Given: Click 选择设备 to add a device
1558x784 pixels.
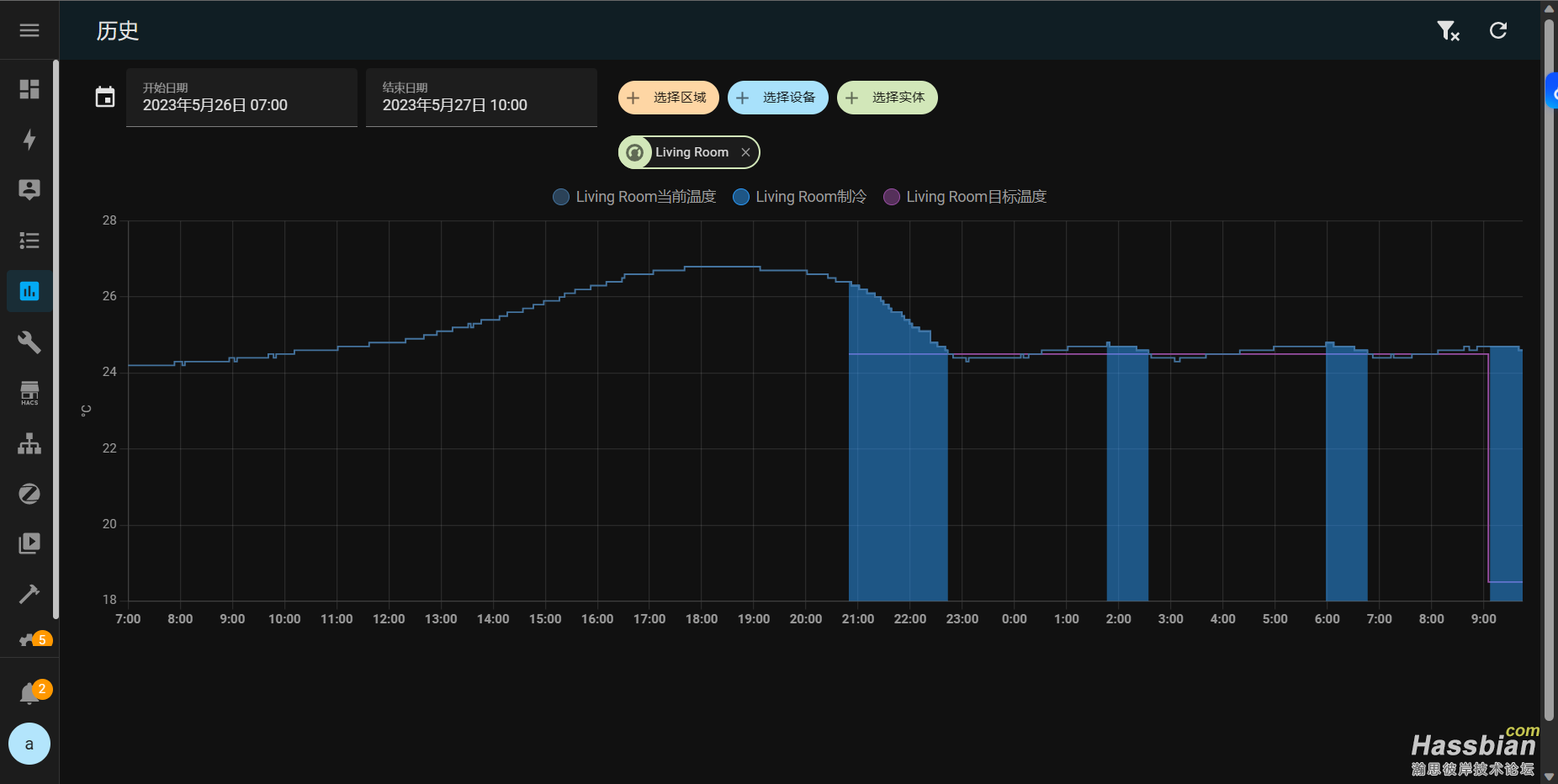Looking at the screenshot, I should coord(778,98).
